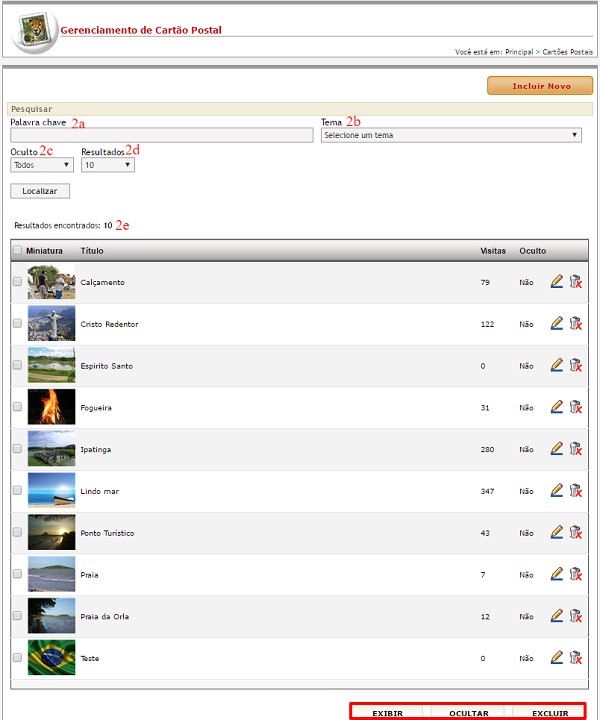This screenshot has width=600, height=720.
Task: Edit the Cristo Redentor postcard pencil icon
Action: click(x=556, y=323)
